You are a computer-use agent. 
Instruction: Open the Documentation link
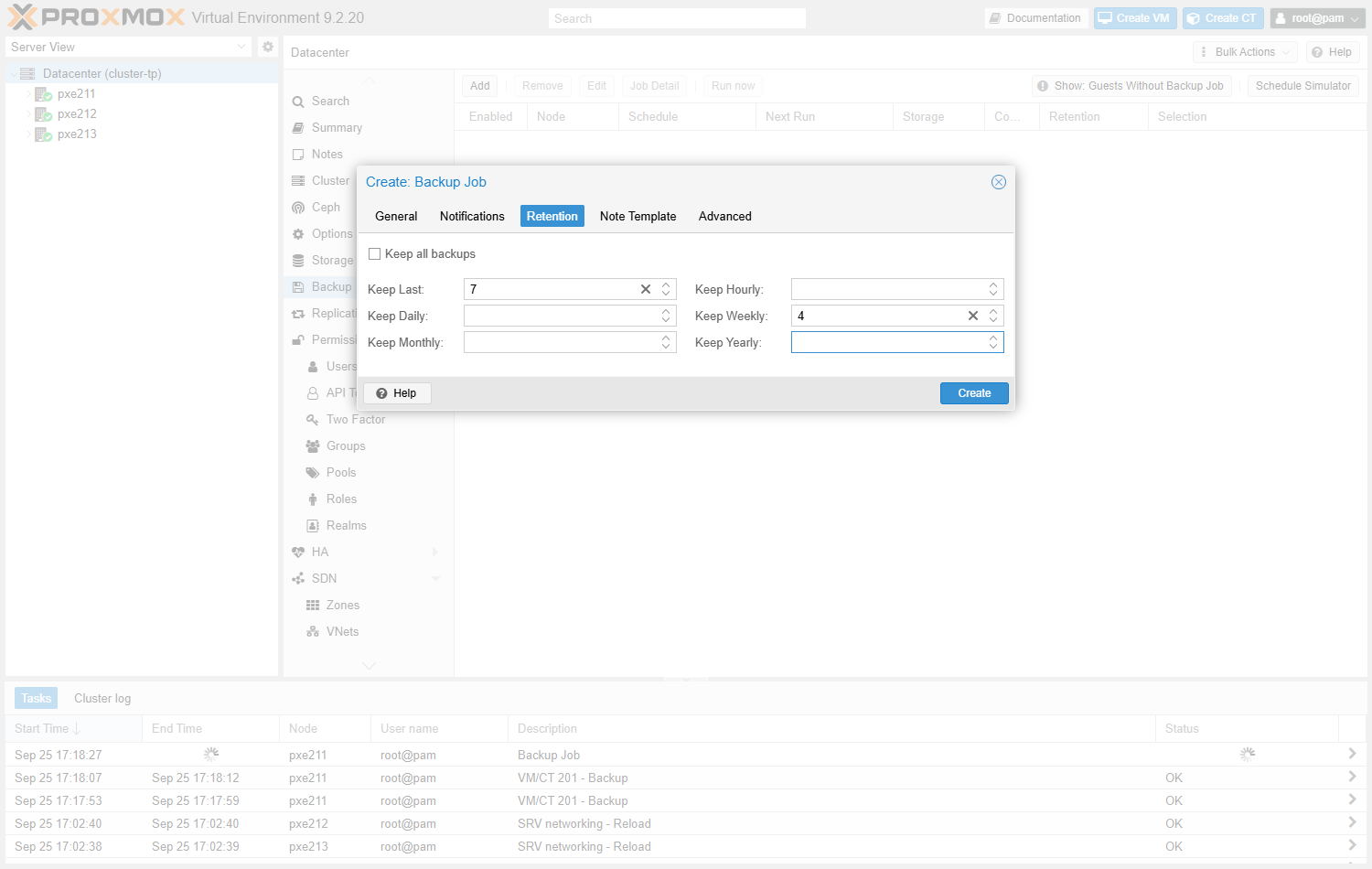coord(1035,18)
